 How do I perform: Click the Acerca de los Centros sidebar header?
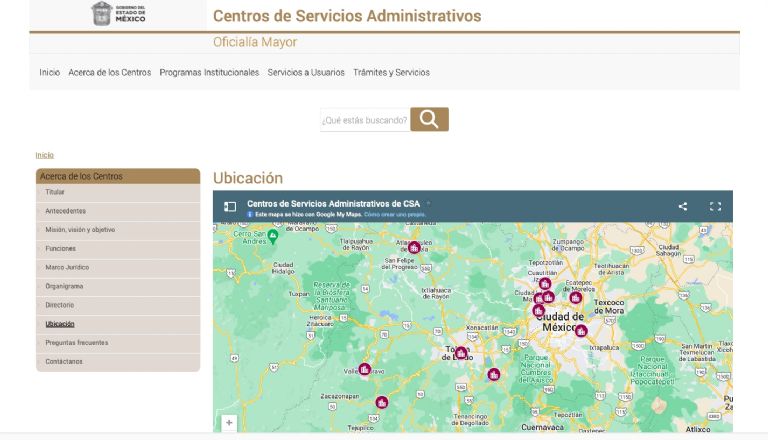[x=118, y=176]
